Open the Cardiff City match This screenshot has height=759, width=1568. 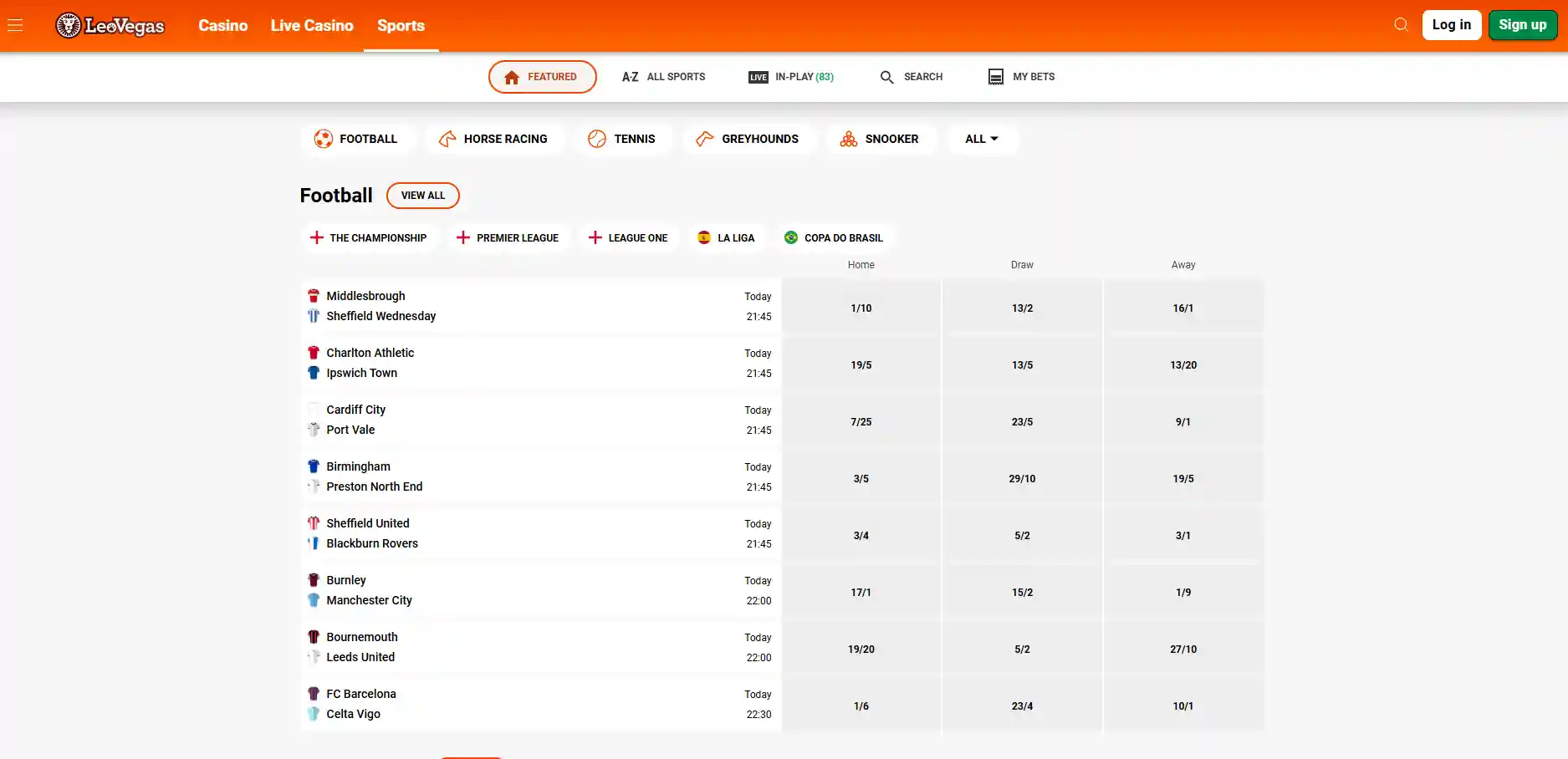(541, 420)
